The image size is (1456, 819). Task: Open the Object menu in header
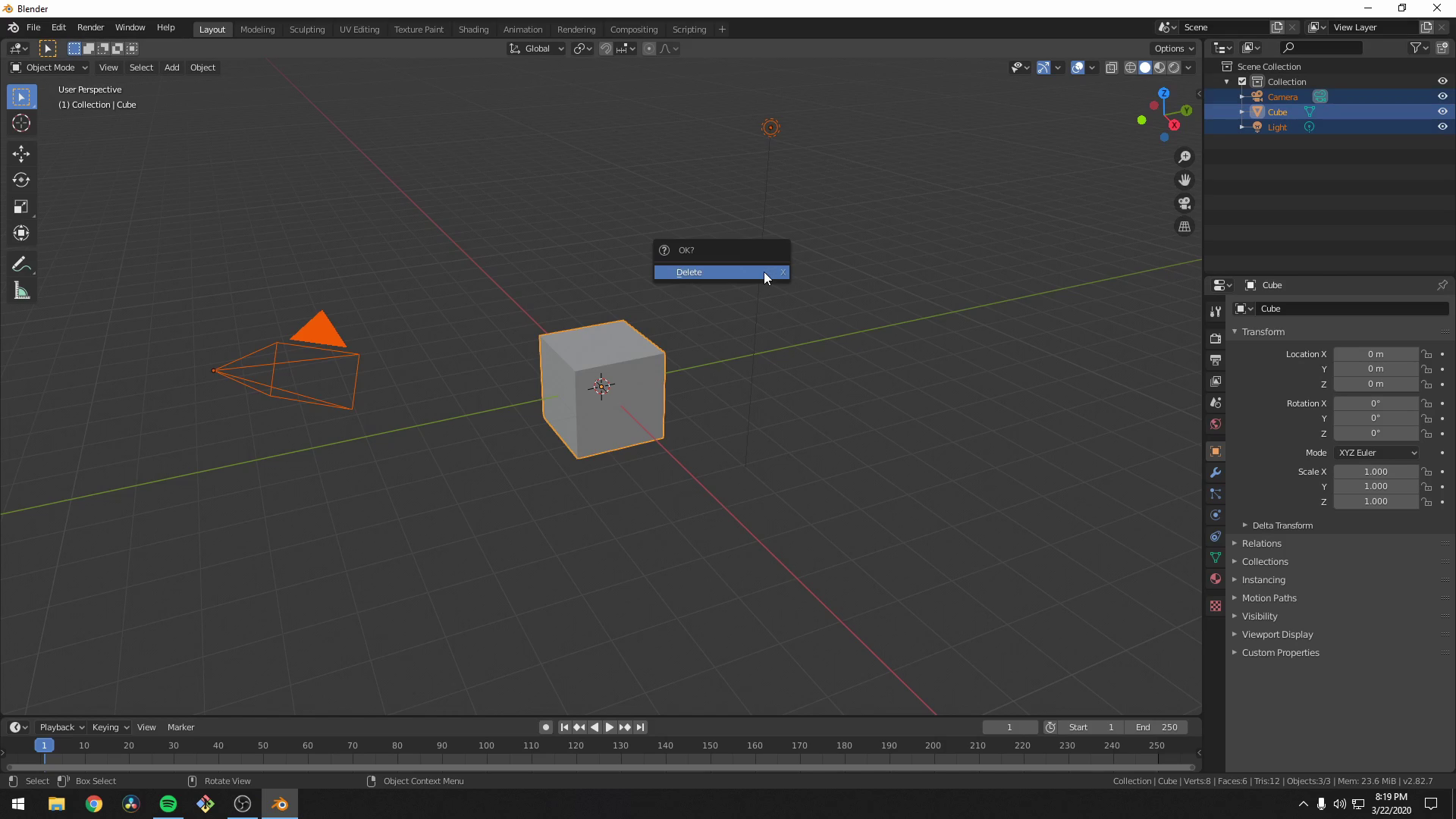click(x=203, y=67)
